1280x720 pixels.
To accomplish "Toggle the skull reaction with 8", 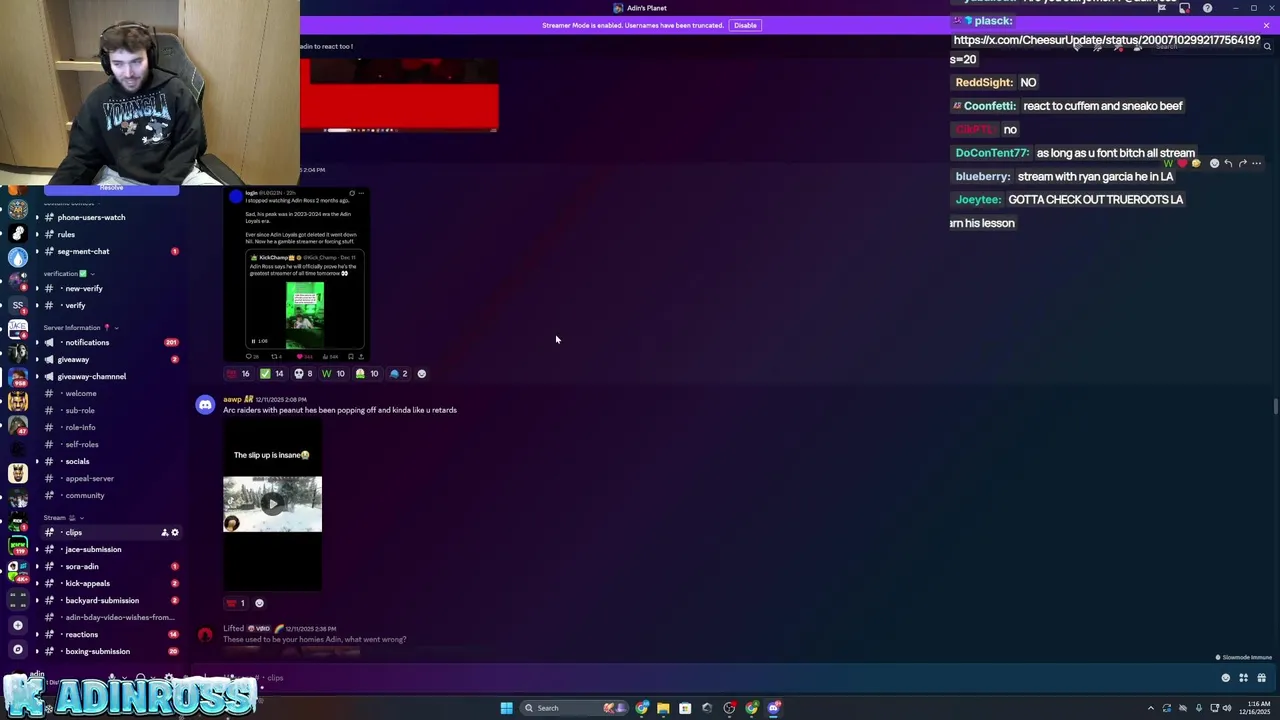I will [303, 374].
